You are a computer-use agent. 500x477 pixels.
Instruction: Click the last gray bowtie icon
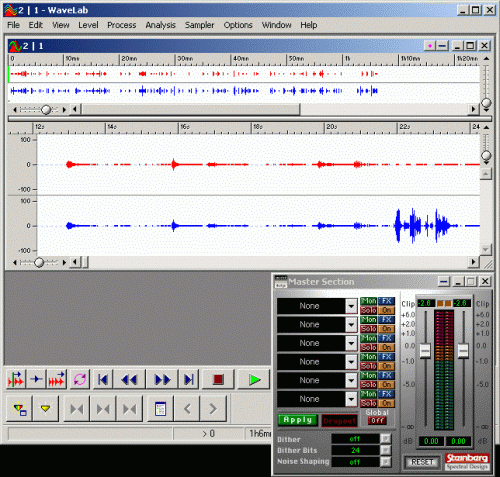coord(129,409)
